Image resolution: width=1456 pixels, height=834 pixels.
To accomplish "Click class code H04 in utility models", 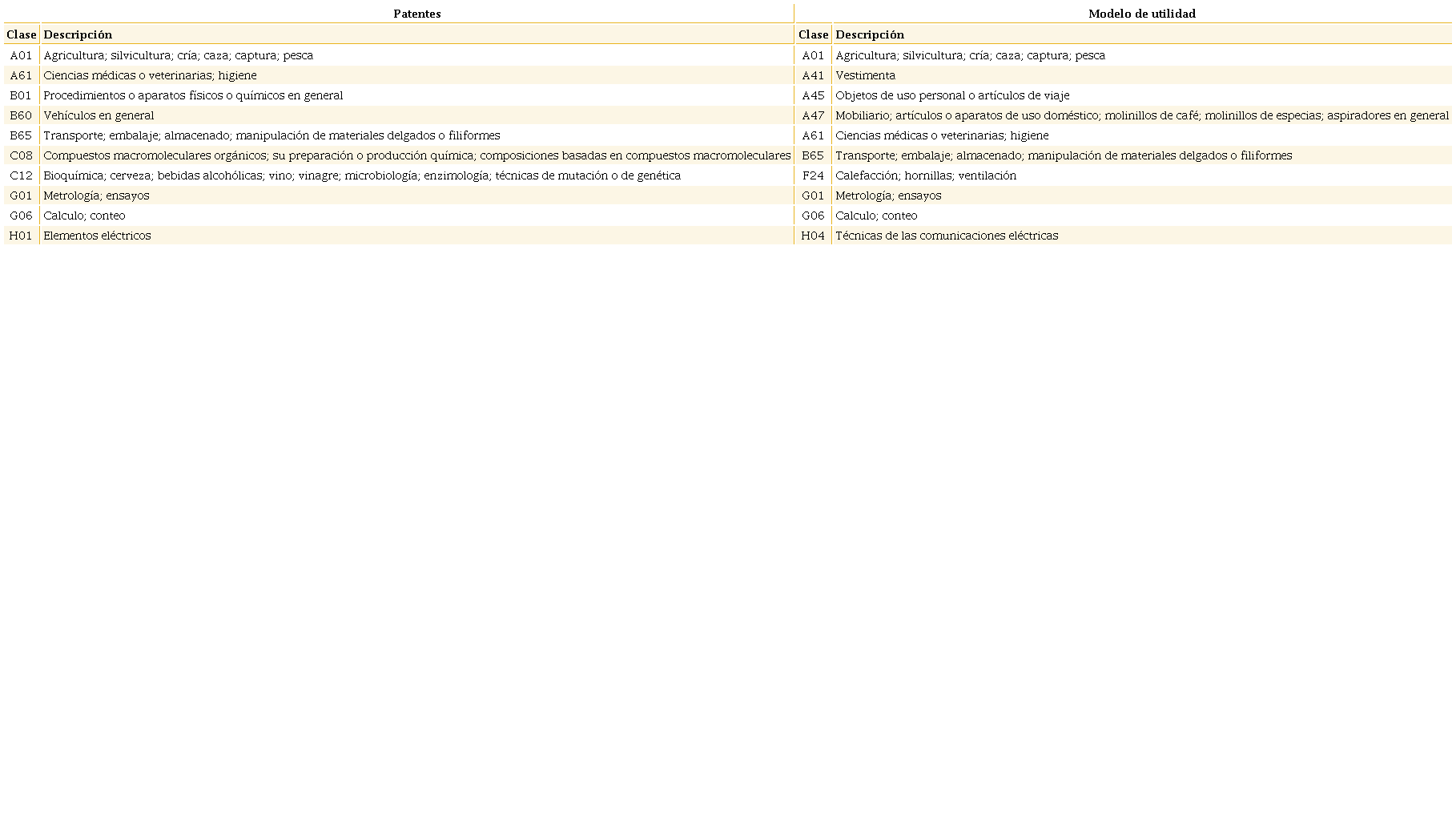I will pyautogui.click(x=813, y=236).
